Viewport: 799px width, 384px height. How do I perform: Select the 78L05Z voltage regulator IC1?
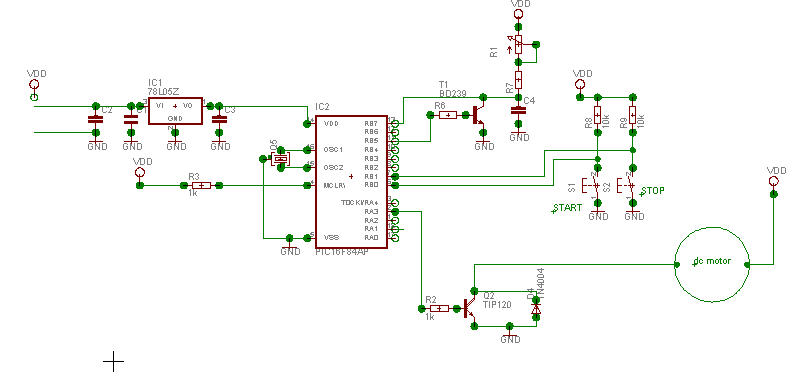pos(175,111)
